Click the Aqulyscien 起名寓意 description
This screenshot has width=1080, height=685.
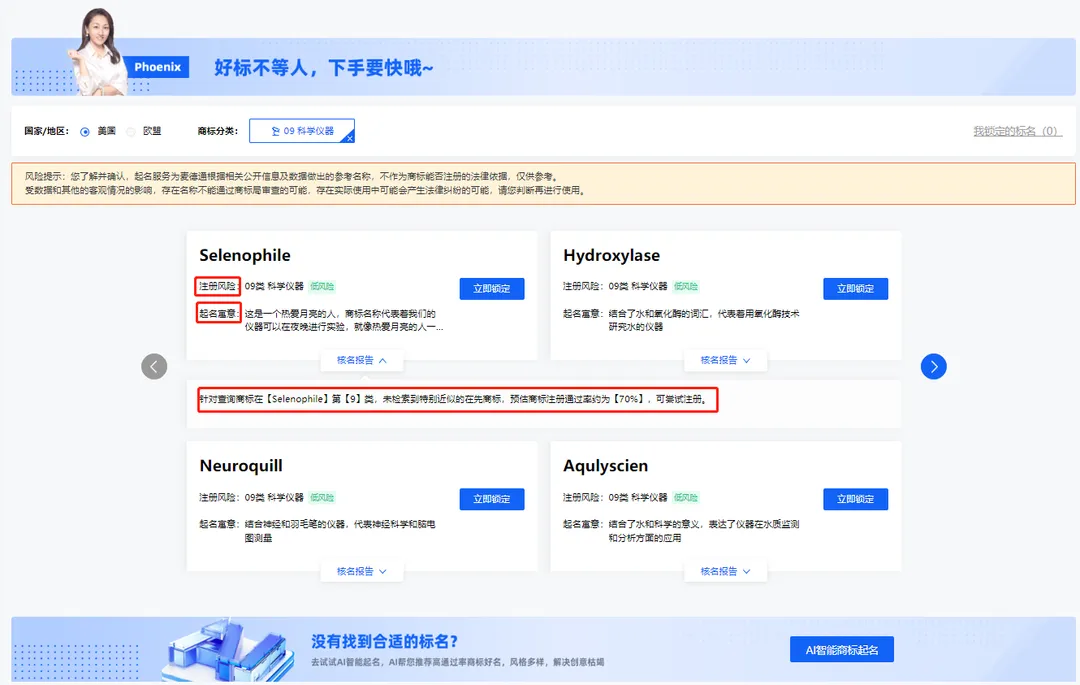click(704, 531)
